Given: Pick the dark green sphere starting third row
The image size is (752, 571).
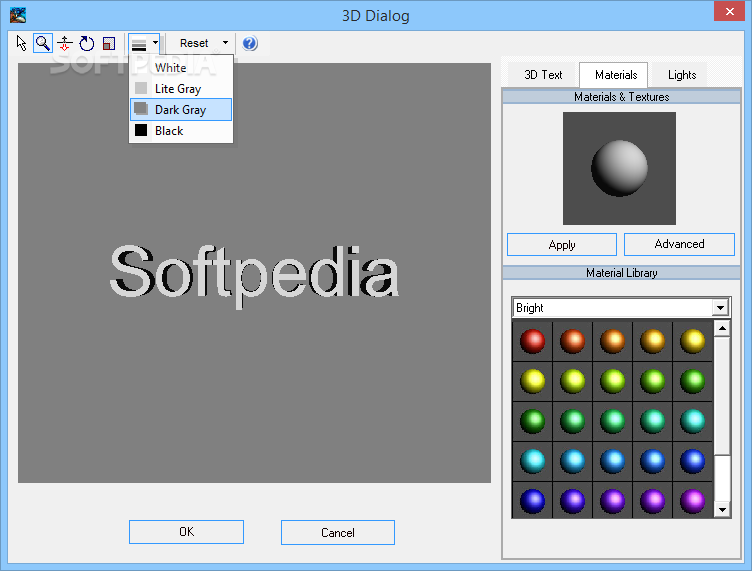Looking at the screenshot, I should point(532,421).
